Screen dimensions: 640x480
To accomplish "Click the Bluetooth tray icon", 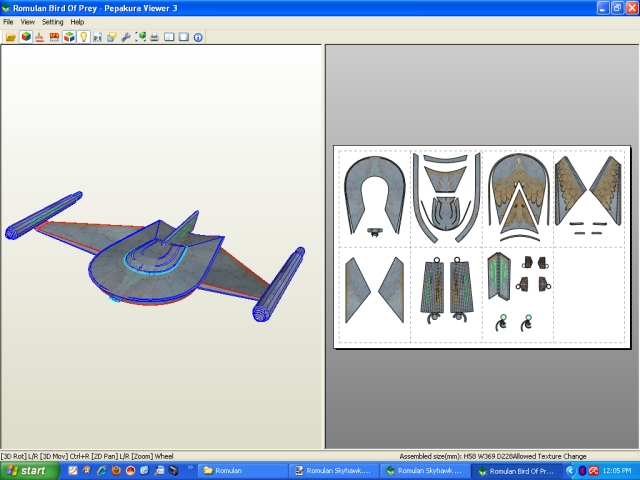I will (582, 471).
